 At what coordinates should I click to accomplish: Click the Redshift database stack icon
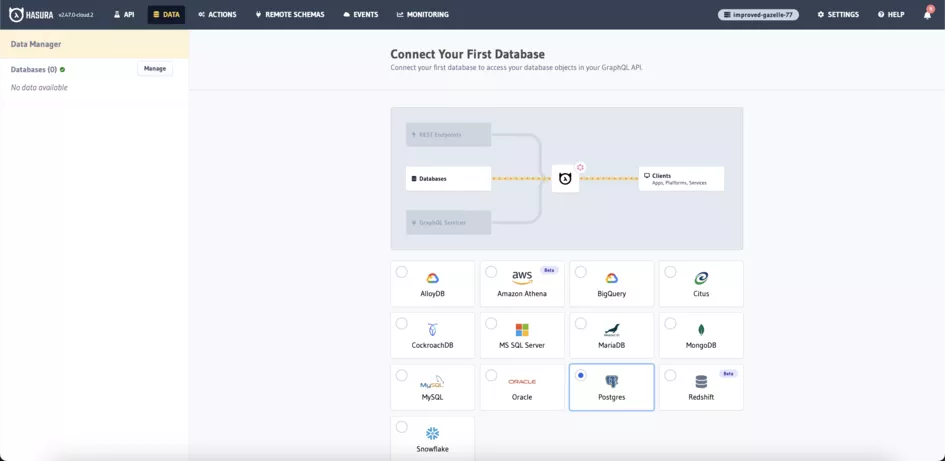701,381
